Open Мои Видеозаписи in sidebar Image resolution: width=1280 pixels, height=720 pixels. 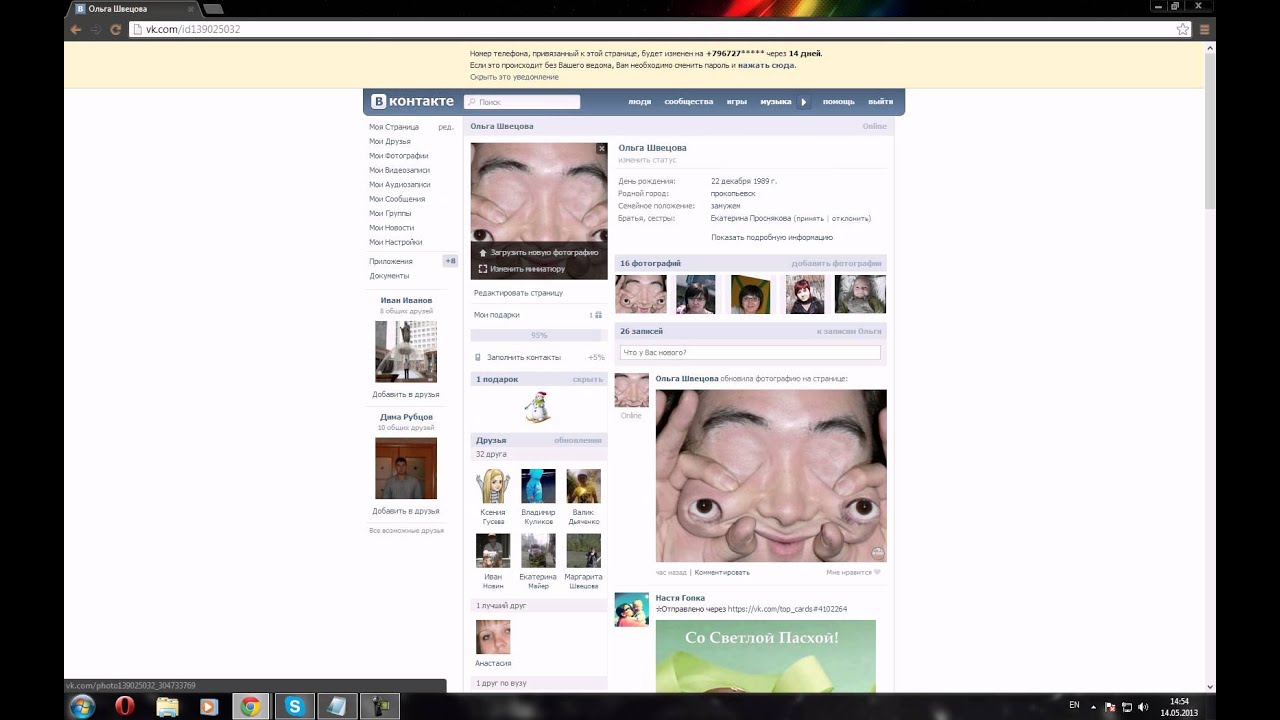[400, 170]
